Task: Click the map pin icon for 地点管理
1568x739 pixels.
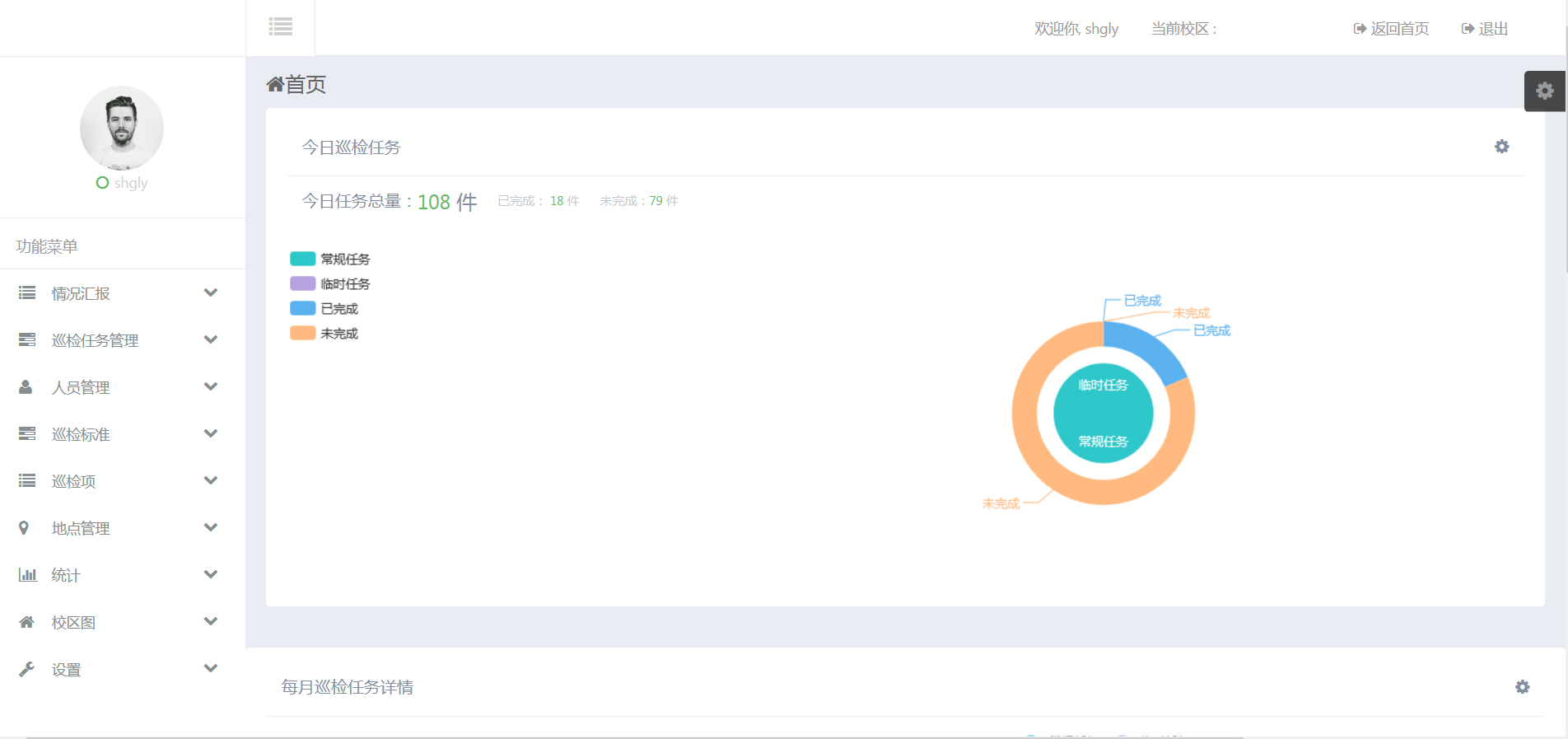Action: (x=25, y=528)
